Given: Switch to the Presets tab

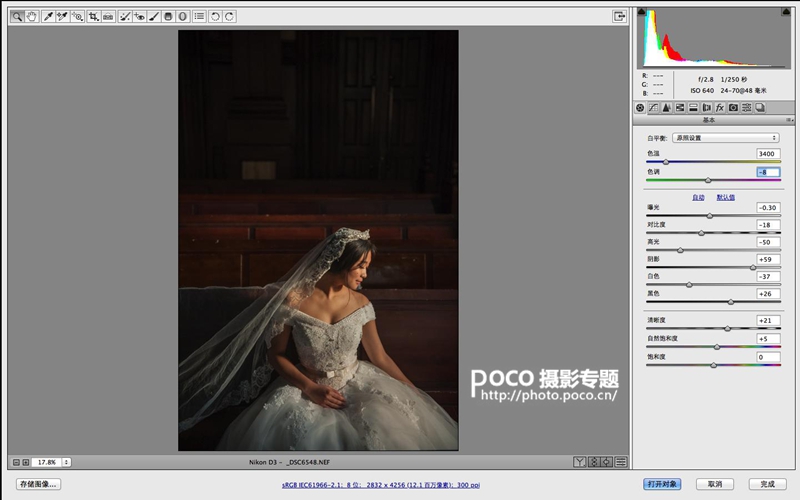Looking at the screenshot, I should tap(746, 108).
